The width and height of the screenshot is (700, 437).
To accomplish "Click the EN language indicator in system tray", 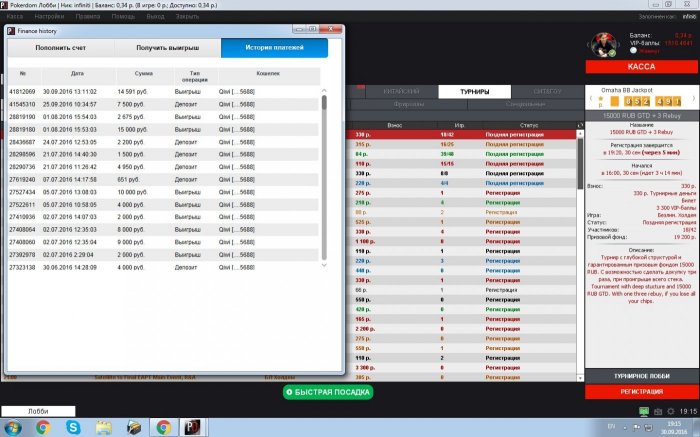I will [611, 427].
